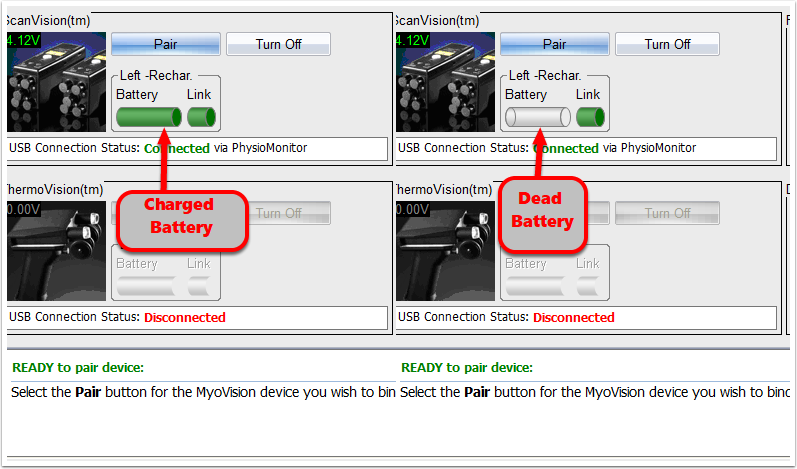Click 'Connected via PhysioMonitor' status under the charged battery
Screen dimensions: 797x469
226,148
